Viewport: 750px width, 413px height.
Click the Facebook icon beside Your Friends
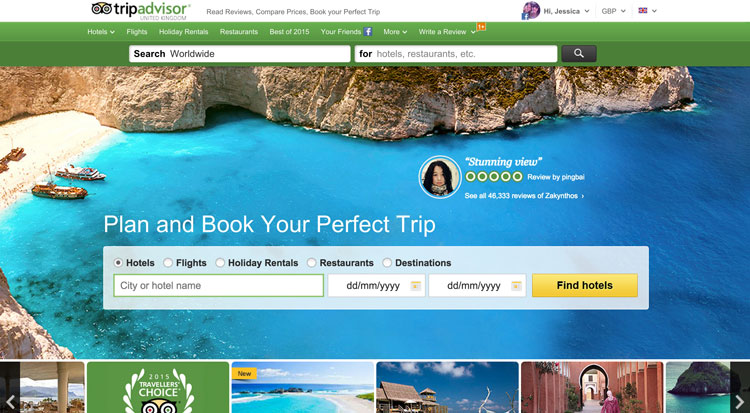coord(367,32)
